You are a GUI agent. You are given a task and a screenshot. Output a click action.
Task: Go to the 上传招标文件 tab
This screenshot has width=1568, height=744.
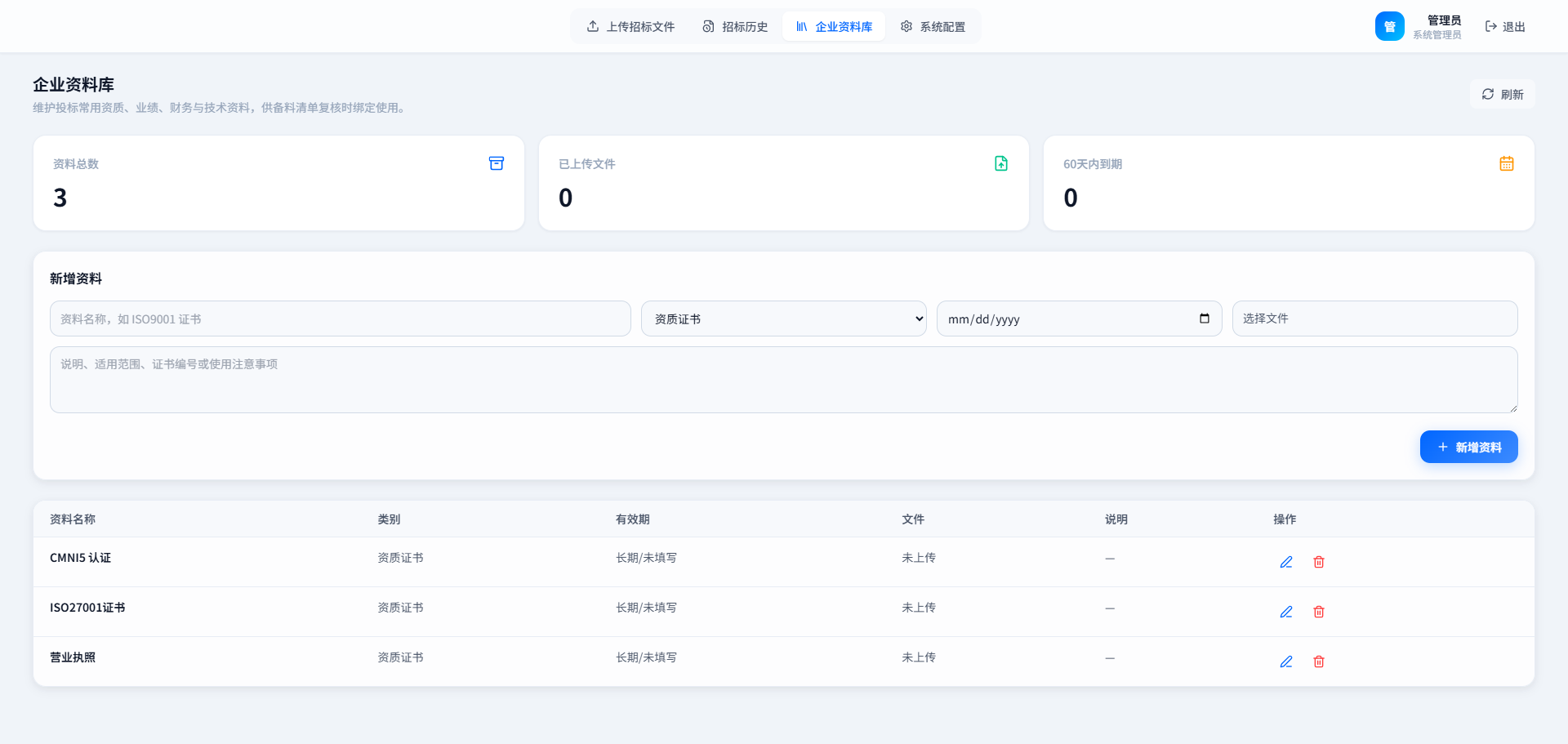coord(630,26)
